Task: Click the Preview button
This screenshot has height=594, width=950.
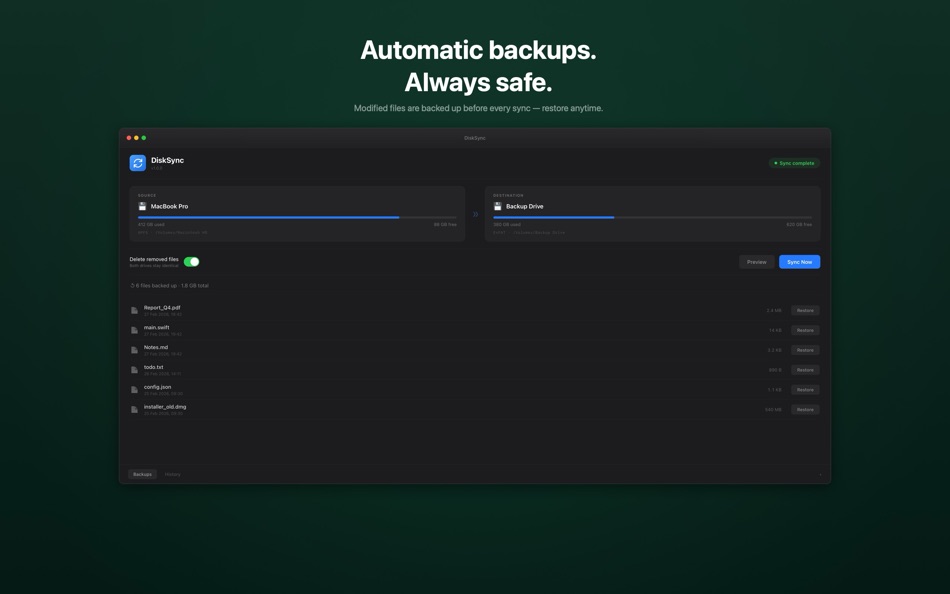Action: click(756, 262)
